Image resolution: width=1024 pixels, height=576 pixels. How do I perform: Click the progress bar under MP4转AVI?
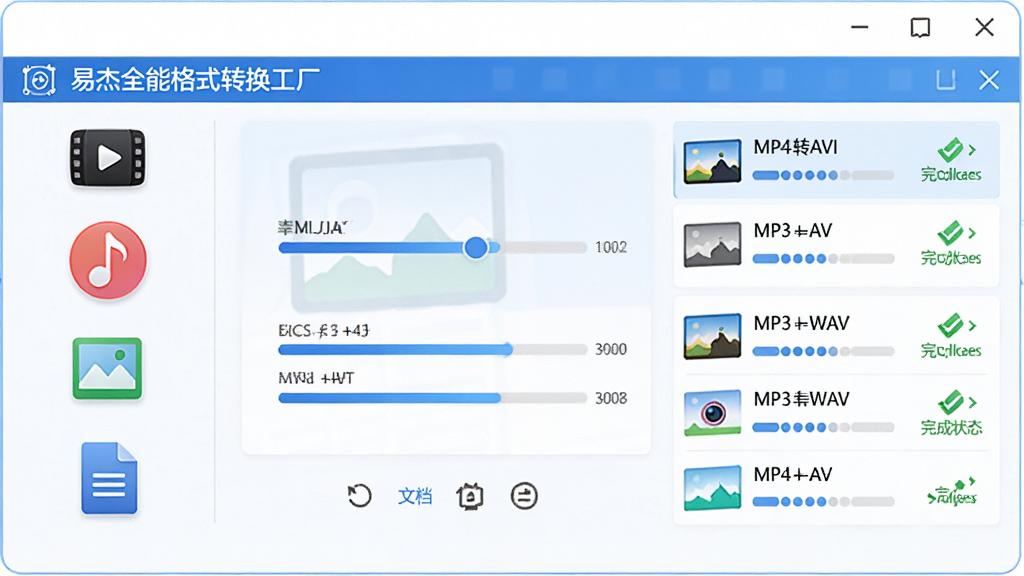[x=823, y=175]
